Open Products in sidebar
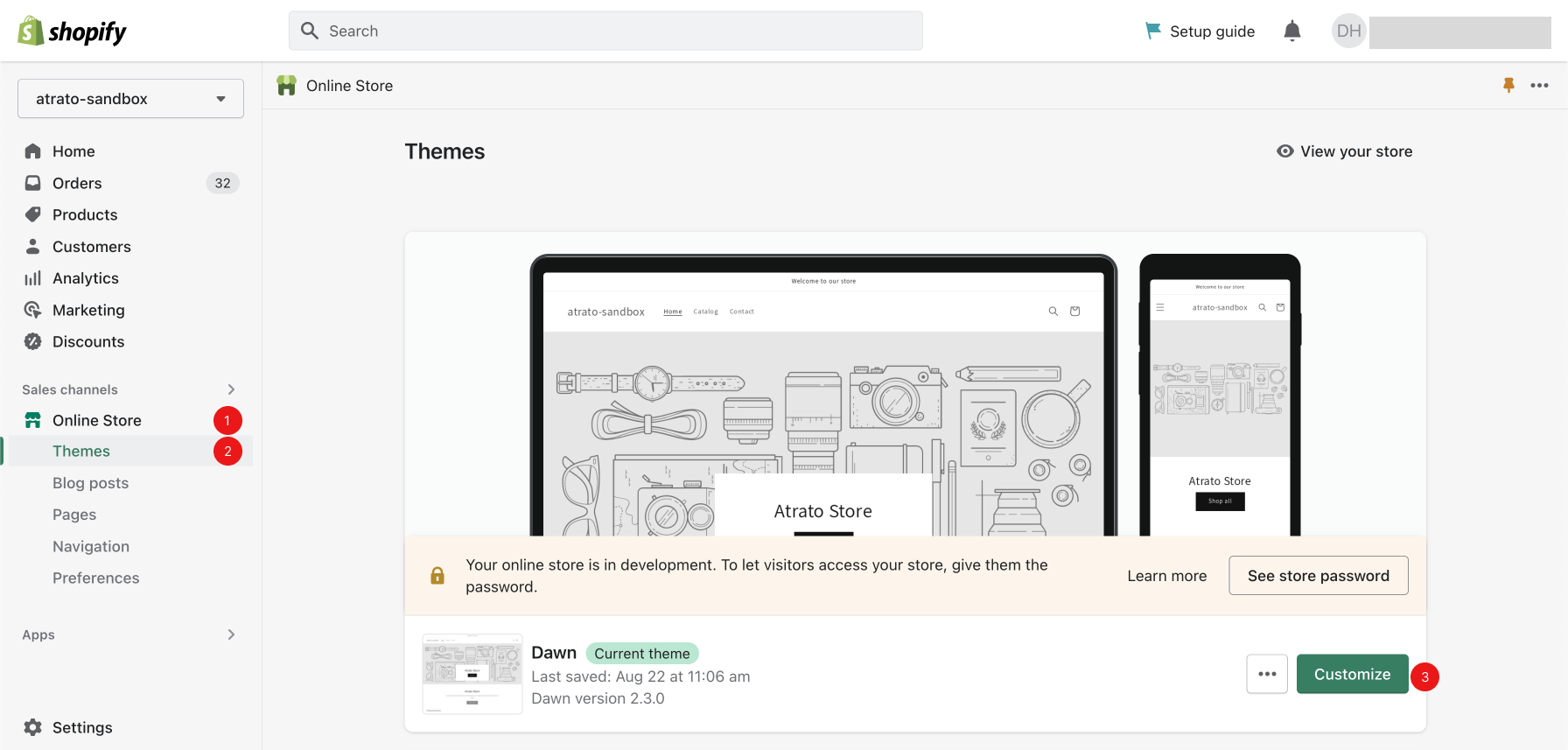This screenshot has width=1568, height=750. coord(85,214)
